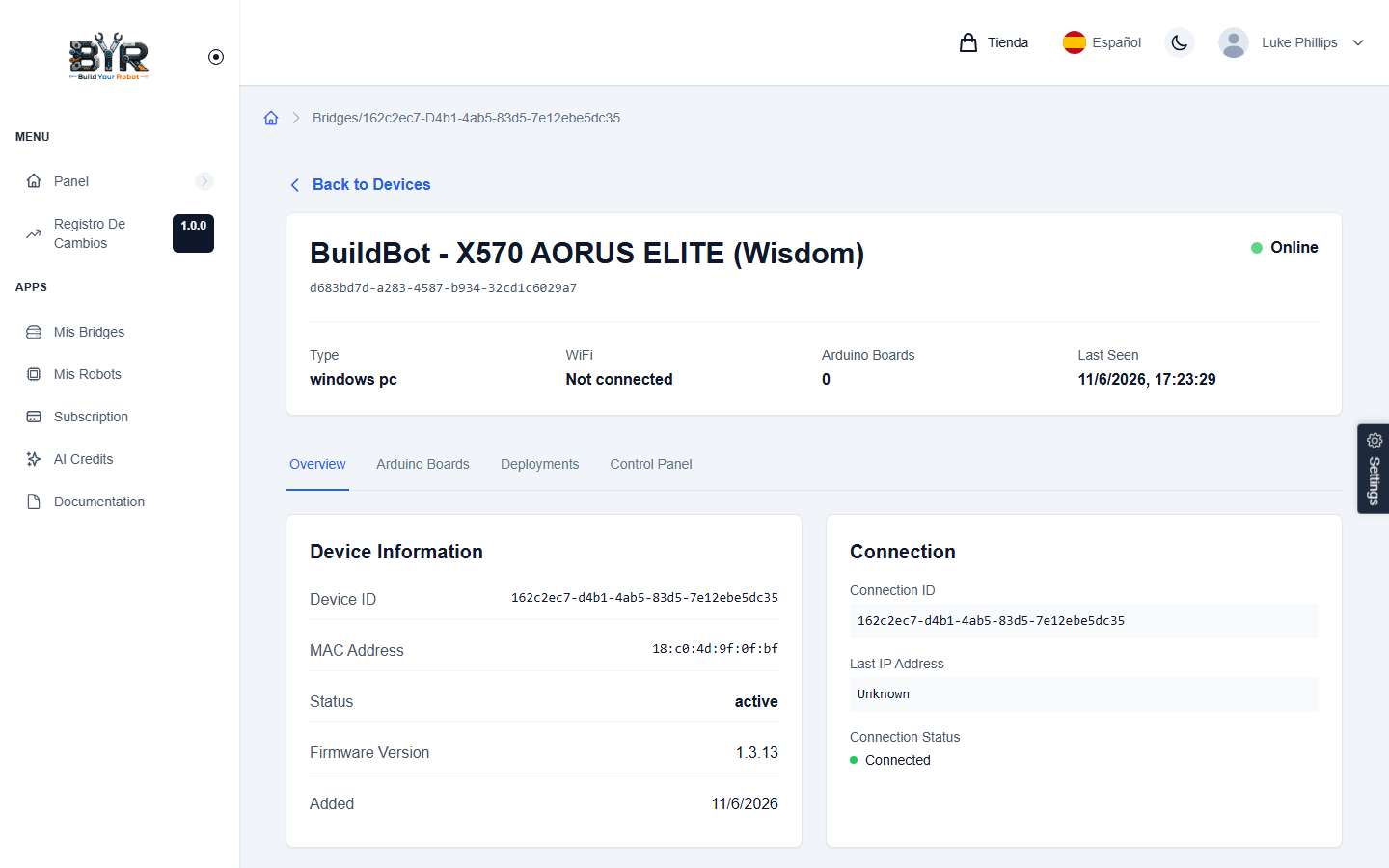Click the breadcrumb Bridges path text

(x=466, y=118)
